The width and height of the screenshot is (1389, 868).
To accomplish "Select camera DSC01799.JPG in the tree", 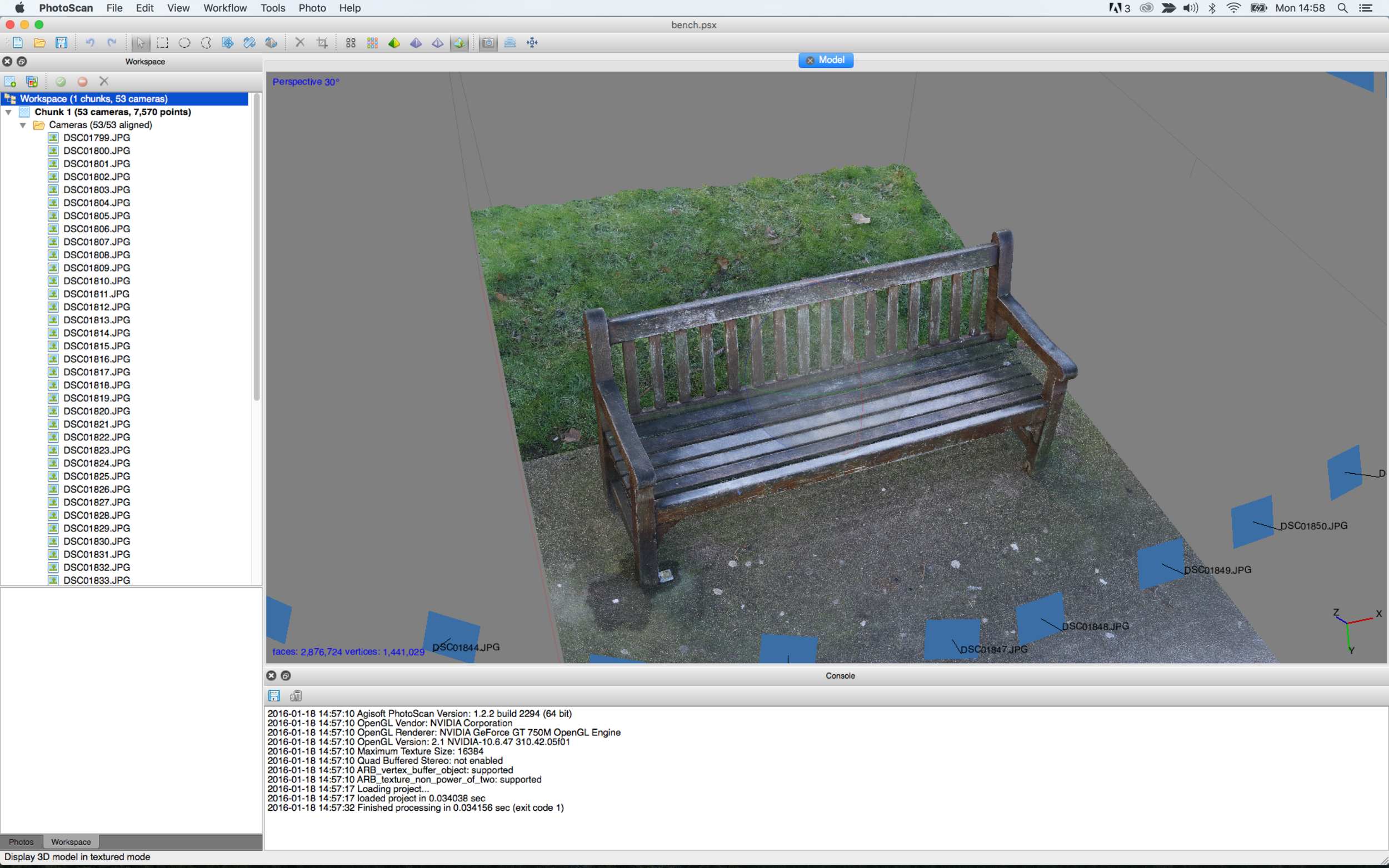I will click(97, 138).
